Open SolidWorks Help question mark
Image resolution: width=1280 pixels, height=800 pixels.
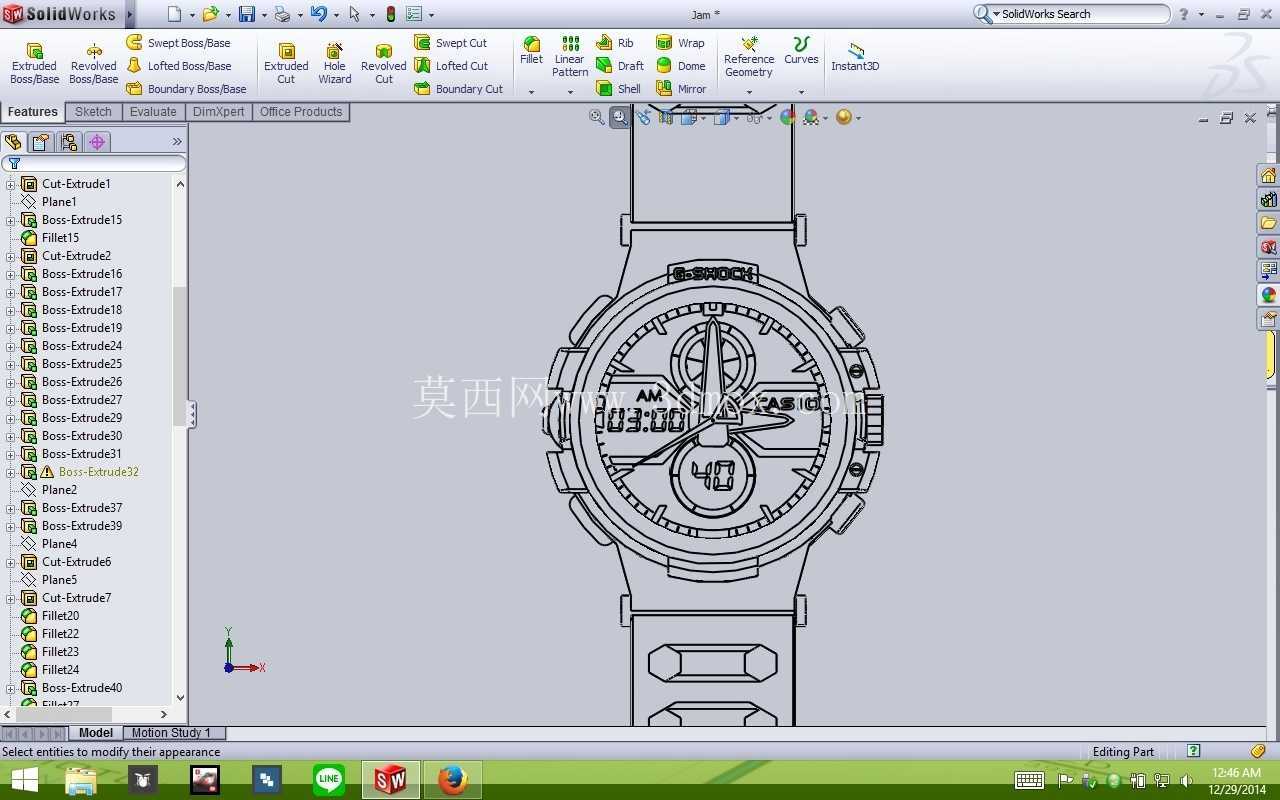[1184, 14]
